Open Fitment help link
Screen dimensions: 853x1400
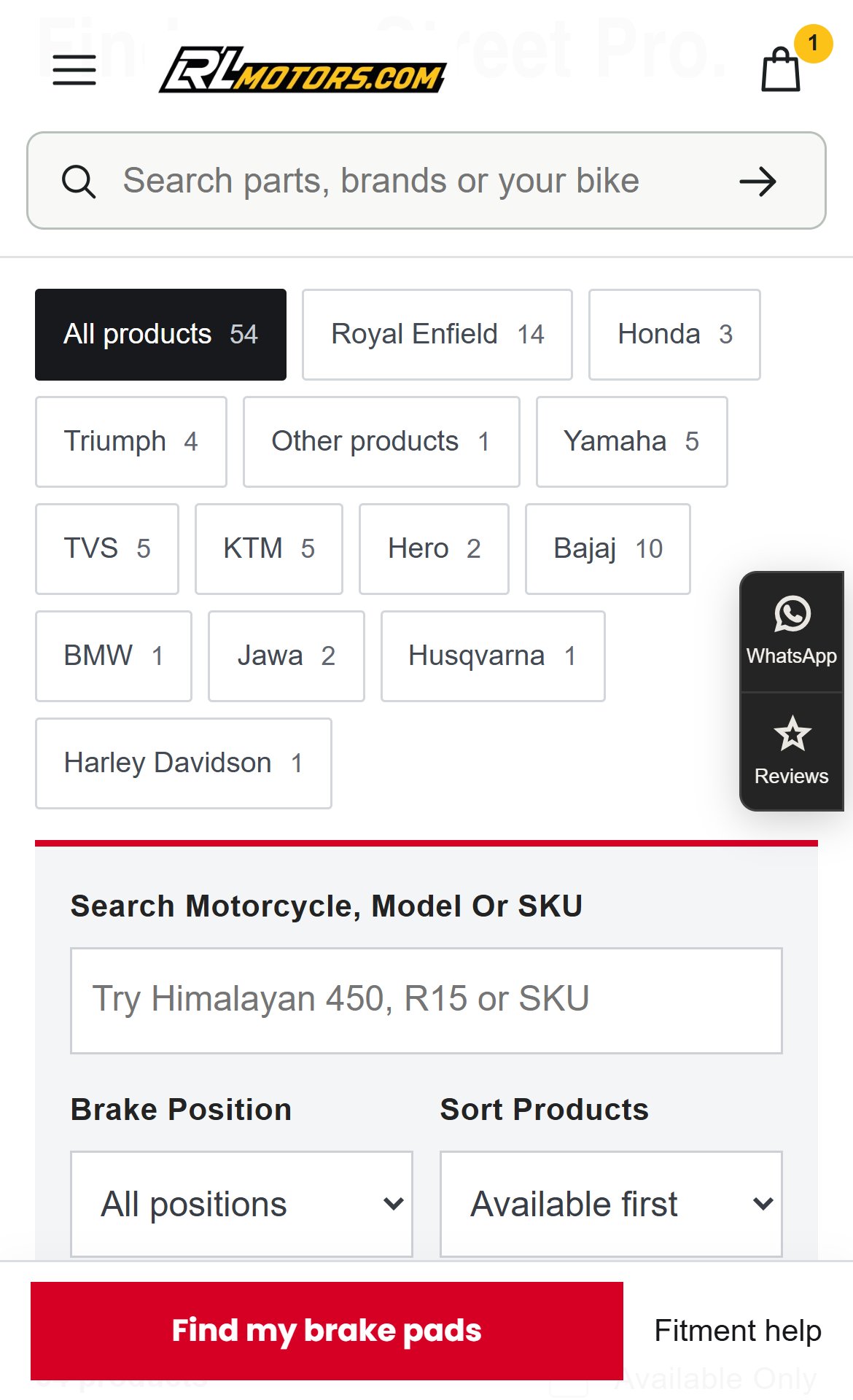(x=738, y=1331)
